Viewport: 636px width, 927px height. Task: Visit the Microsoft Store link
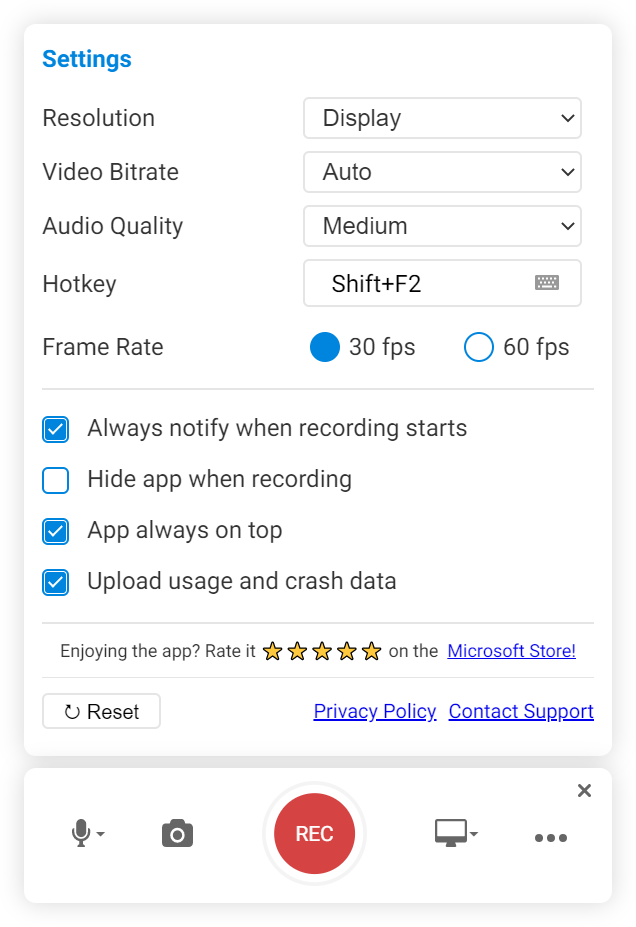[511, 650]
